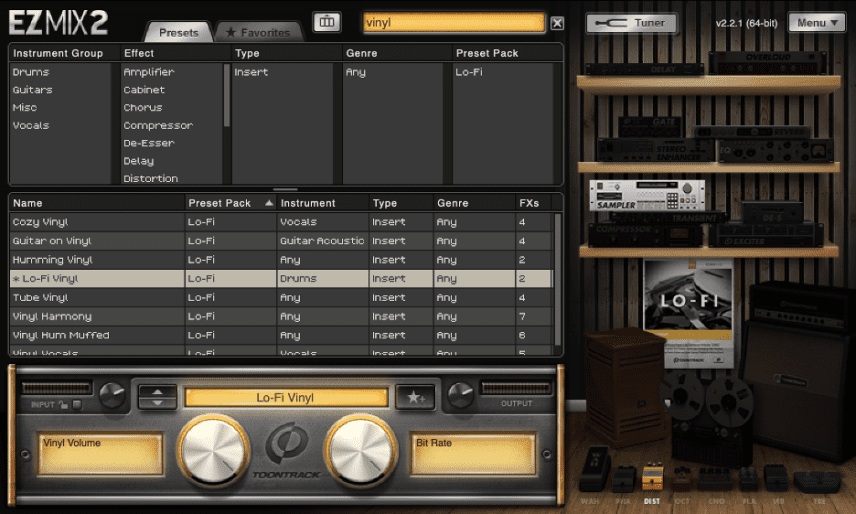
Task: Toggle the input lock icon
Action: (64, 405)
